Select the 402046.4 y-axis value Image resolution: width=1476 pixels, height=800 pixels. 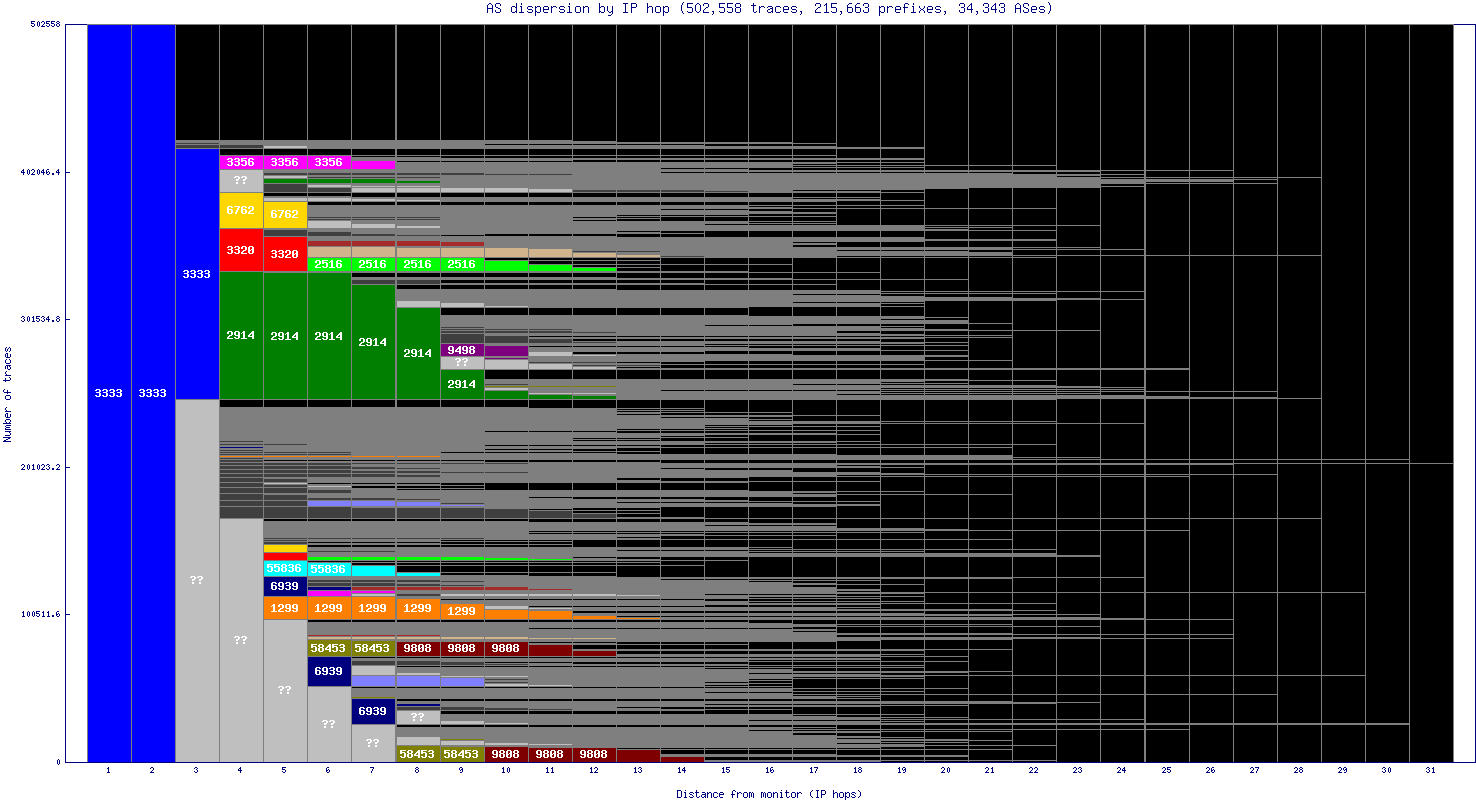click(41, 172)
